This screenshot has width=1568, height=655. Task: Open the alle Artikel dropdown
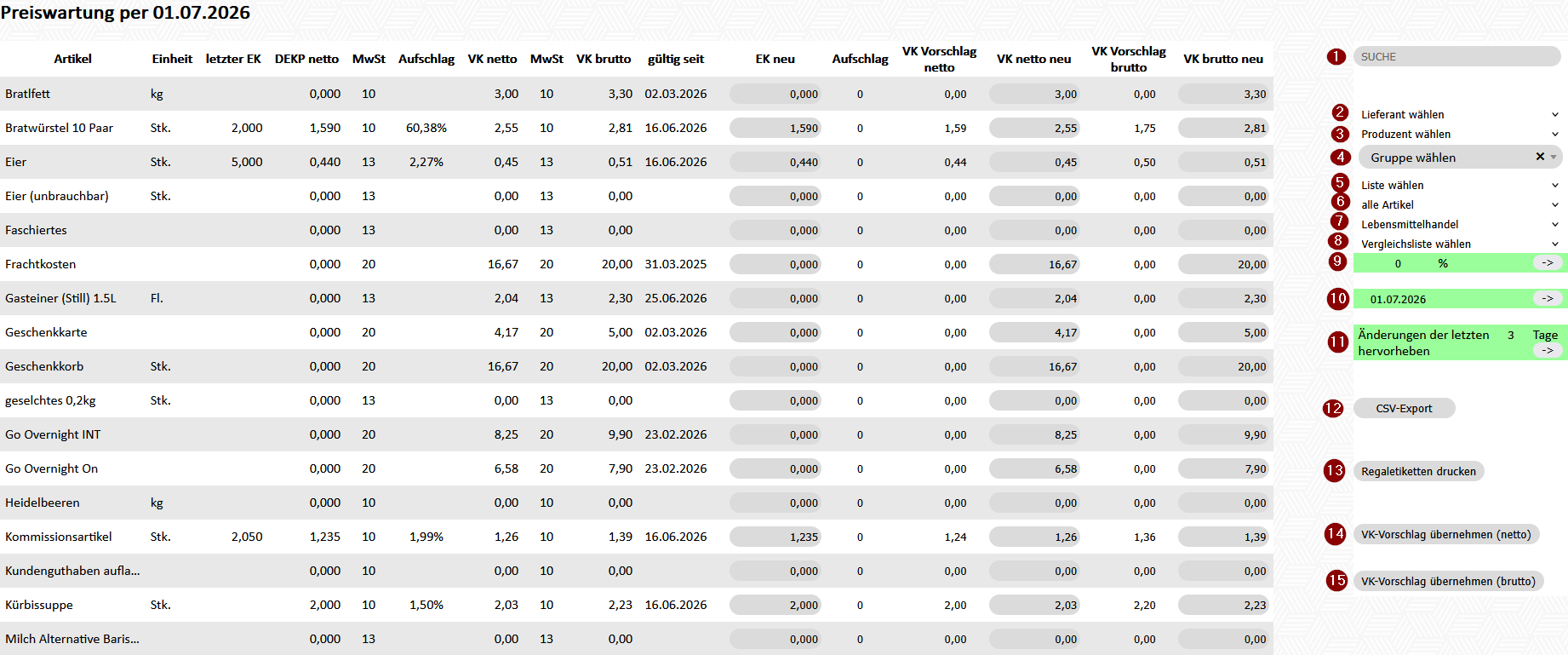1459,204
